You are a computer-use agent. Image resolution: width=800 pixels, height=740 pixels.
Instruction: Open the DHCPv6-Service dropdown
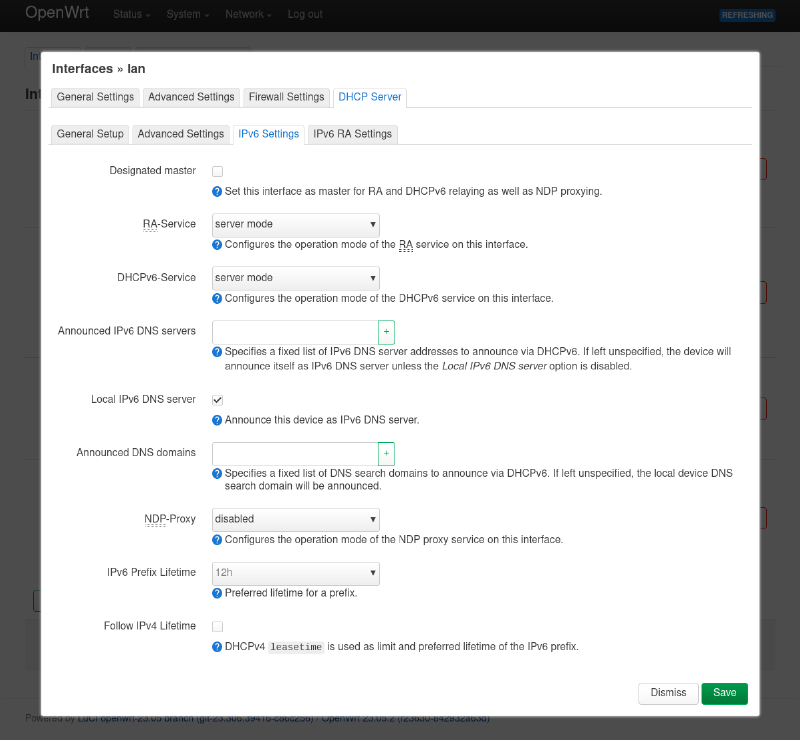295,278
